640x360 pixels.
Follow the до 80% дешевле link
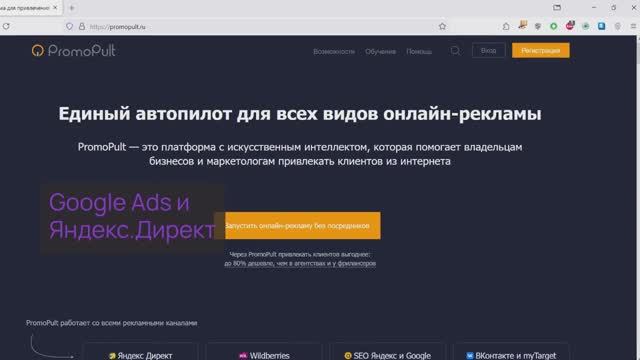[x=300, y=264]
